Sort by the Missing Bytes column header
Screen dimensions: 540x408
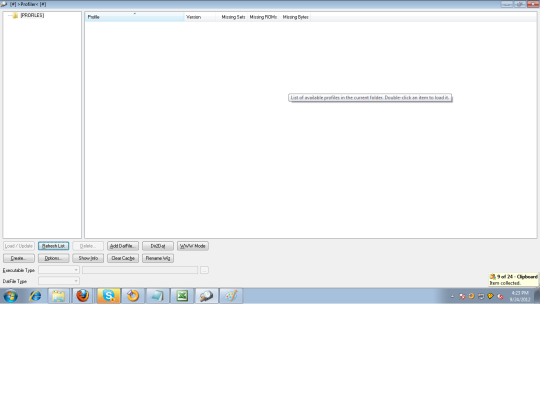tap(295, 17)
